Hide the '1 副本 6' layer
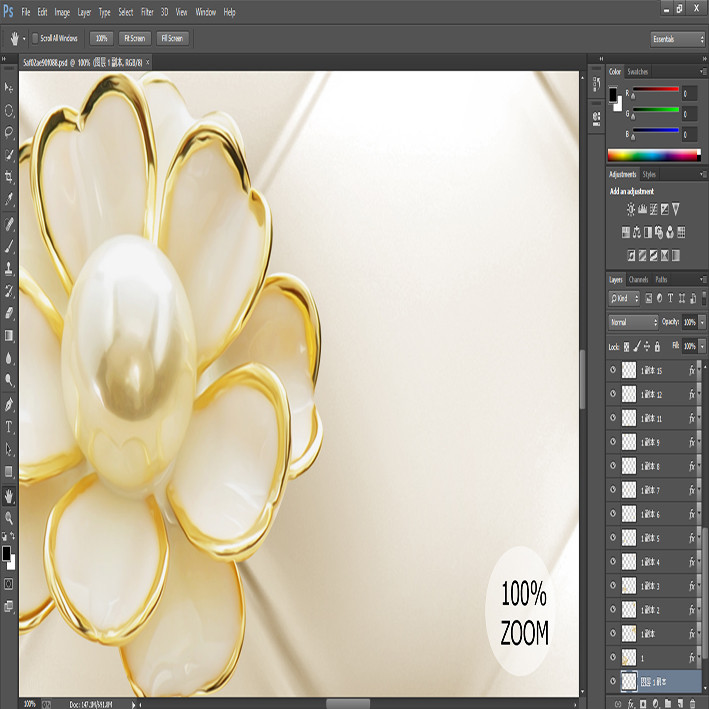The height and width of the screenshot is (709, 709). coord(613,513)
